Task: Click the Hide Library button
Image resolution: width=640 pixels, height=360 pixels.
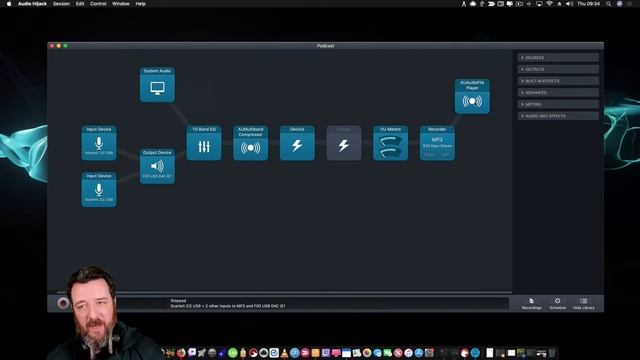Action: [584, 304]
